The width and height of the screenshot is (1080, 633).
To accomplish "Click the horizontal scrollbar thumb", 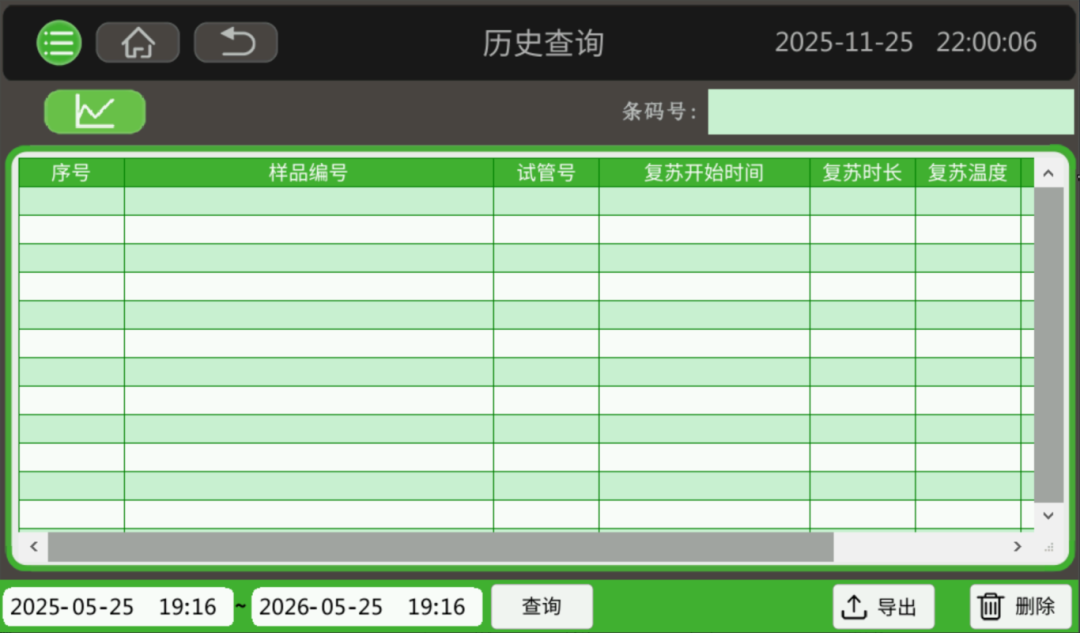I will (x=440, y=547).
